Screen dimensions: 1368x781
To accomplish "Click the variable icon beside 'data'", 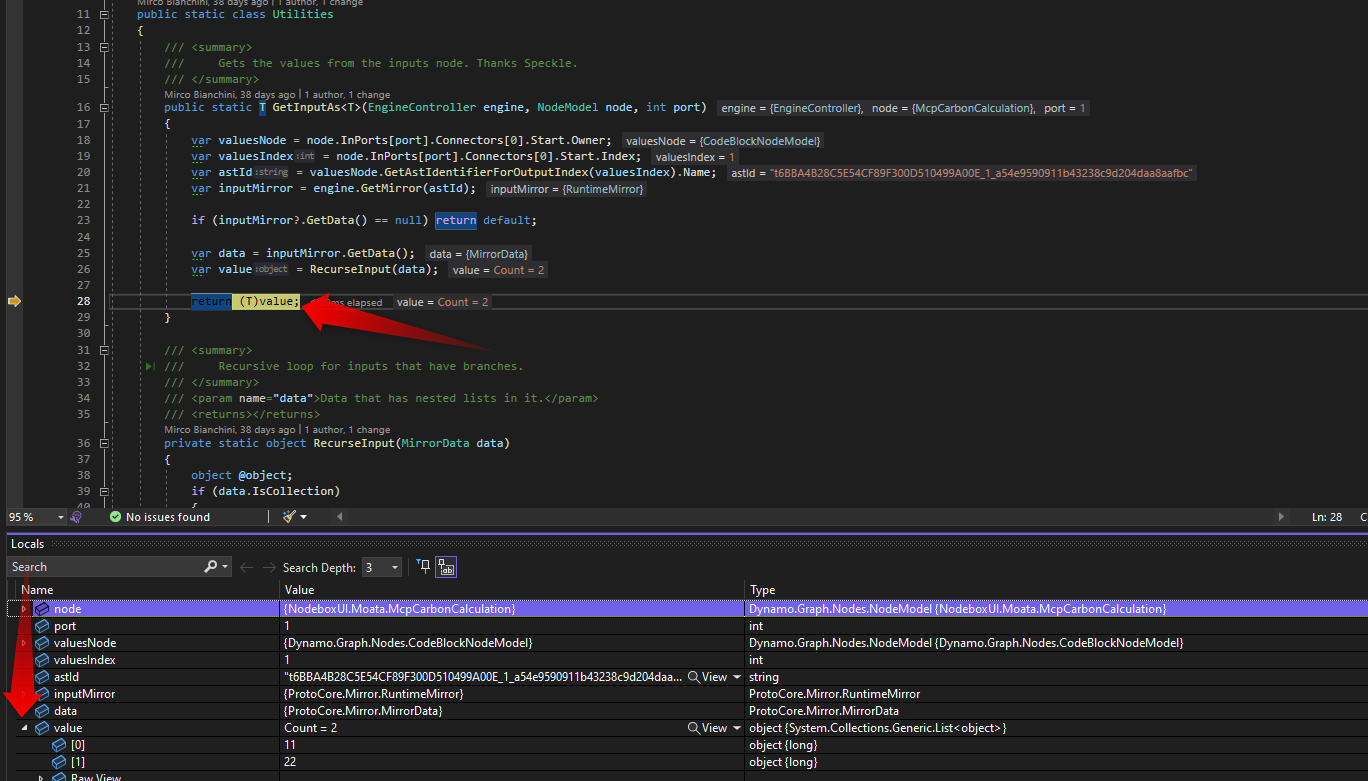I will (42, 711).
